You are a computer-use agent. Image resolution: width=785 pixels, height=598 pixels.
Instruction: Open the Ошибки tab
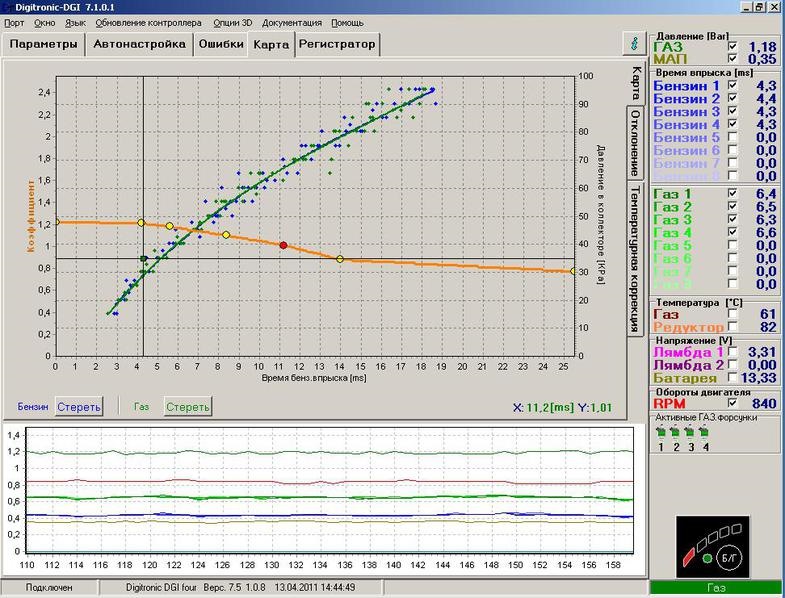pos(221,44)
